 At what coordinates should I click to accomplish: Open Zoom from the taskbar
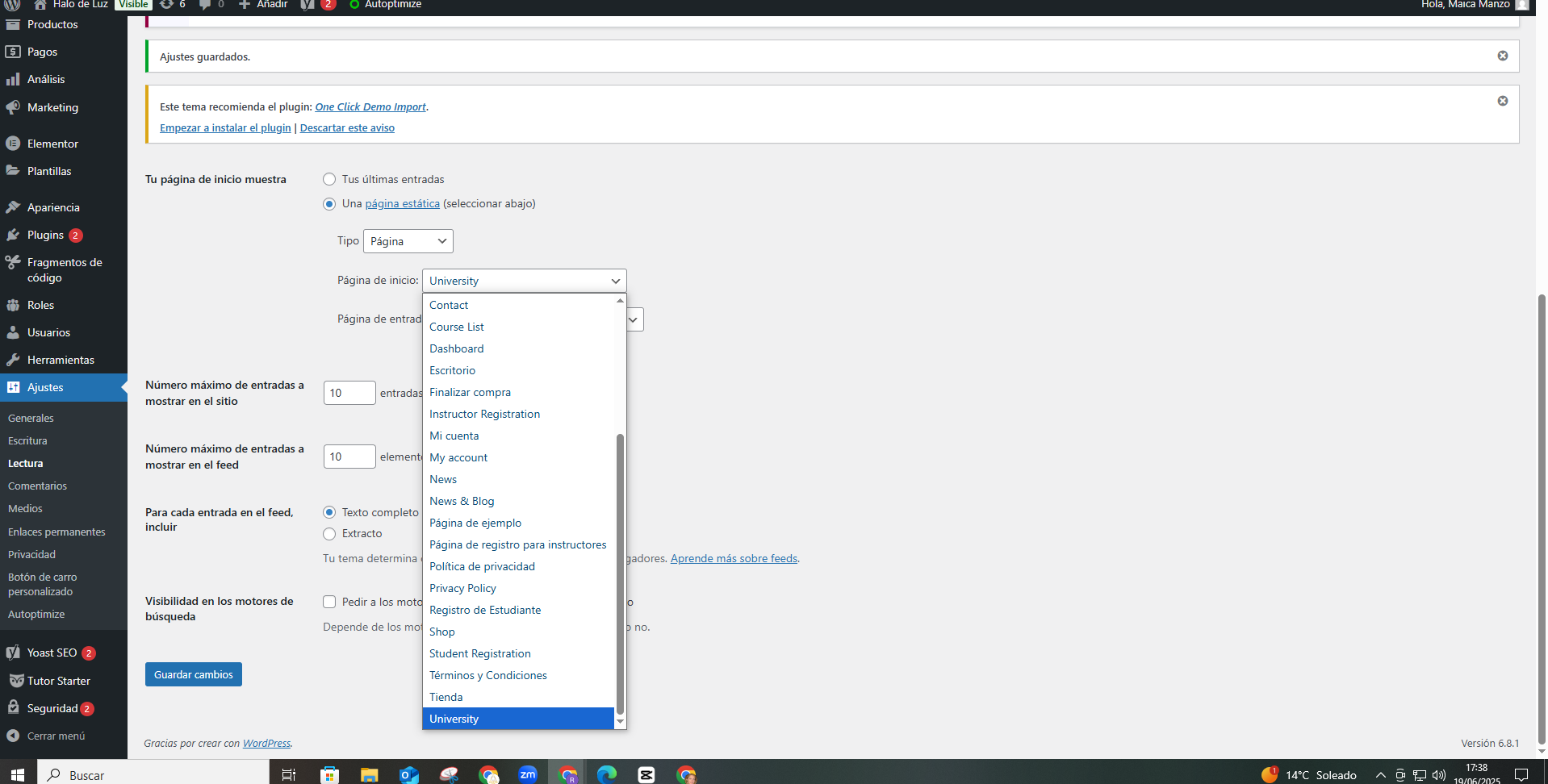pos(528,774)
